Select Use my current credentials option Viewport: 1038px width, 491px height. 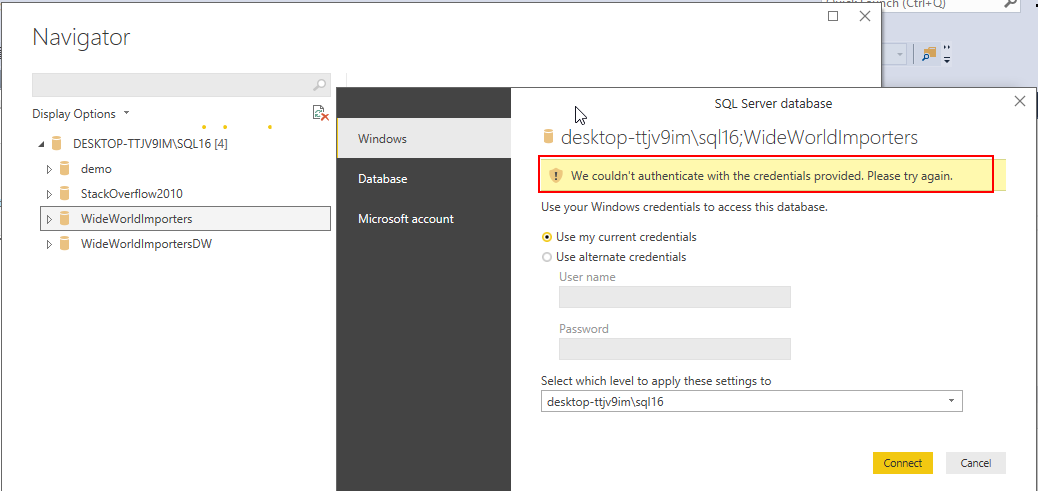pos(547,237)
